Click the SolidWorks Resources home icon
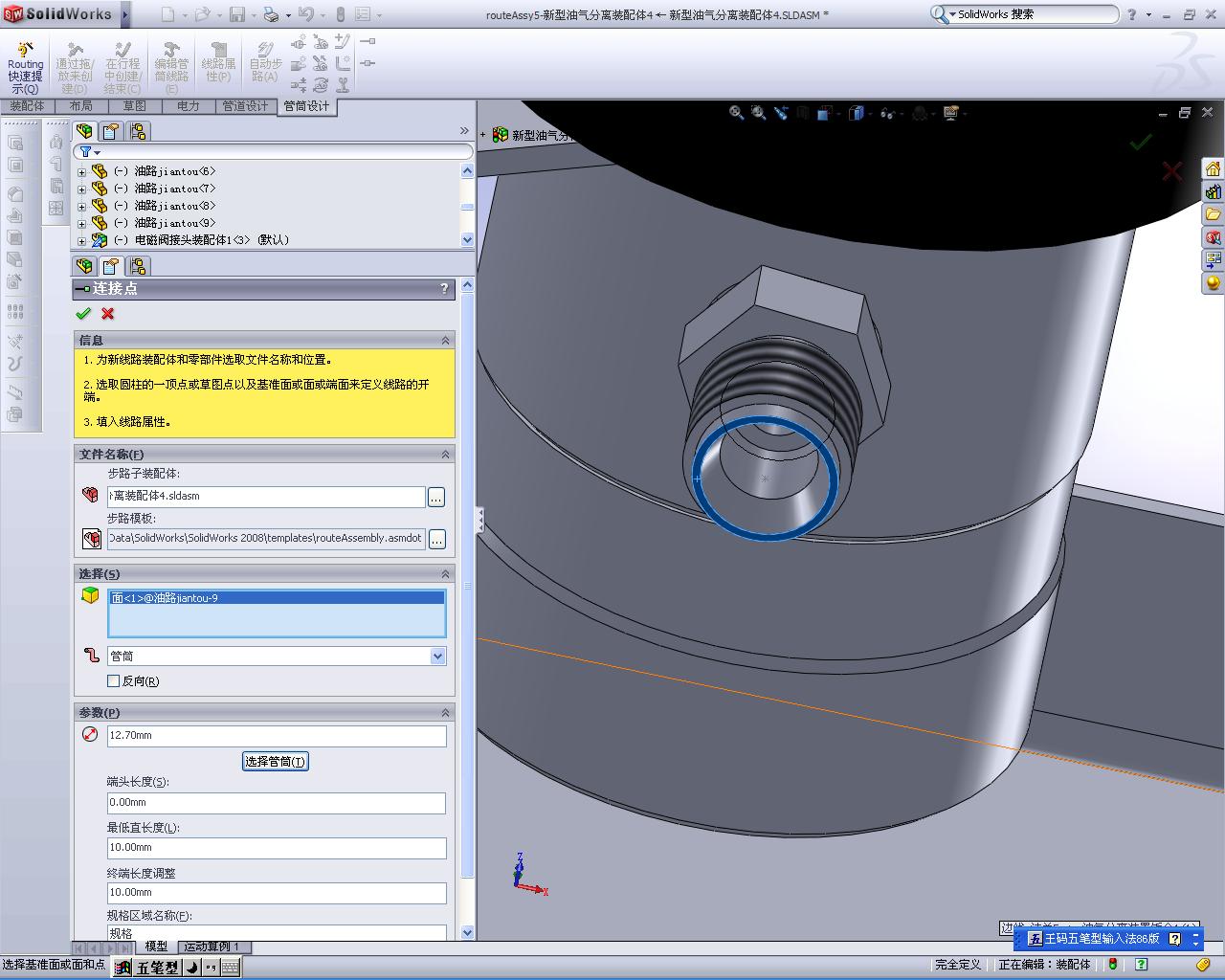This screenshot has width=1225, height=980. 1213,169
